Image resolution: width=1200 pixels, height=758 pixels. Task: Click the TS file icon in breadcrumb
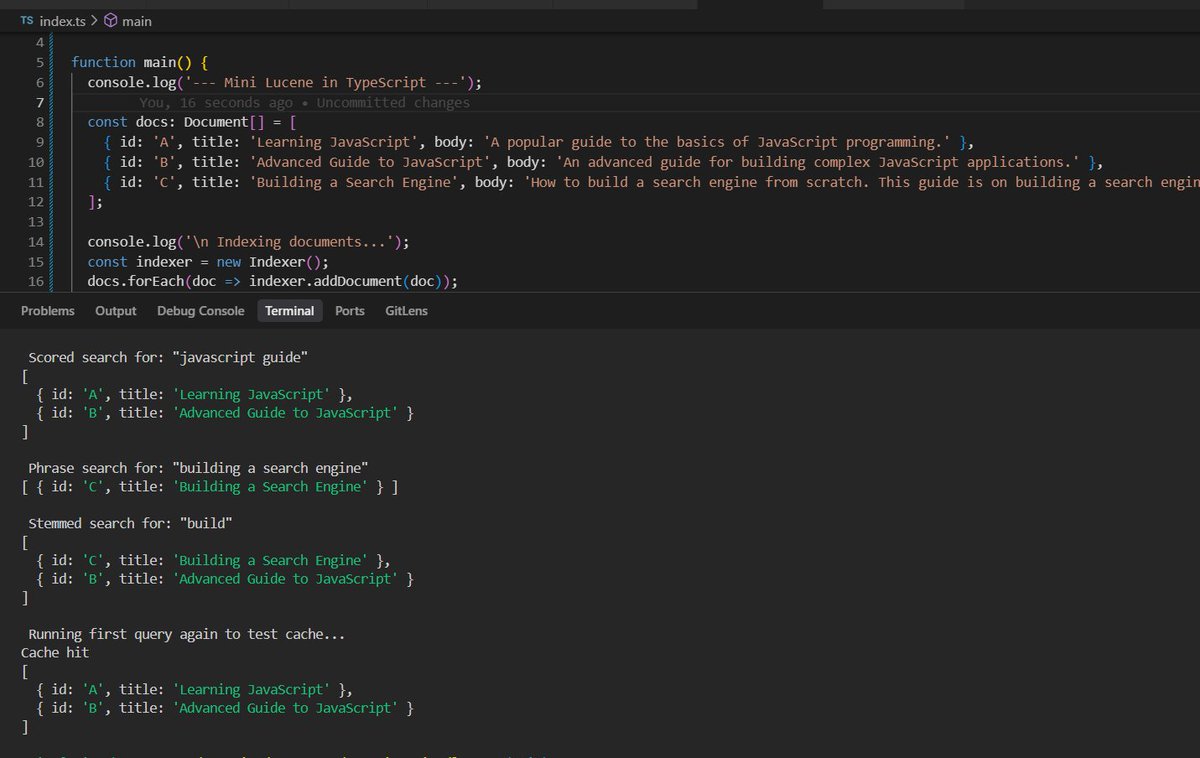click(27, 20)
